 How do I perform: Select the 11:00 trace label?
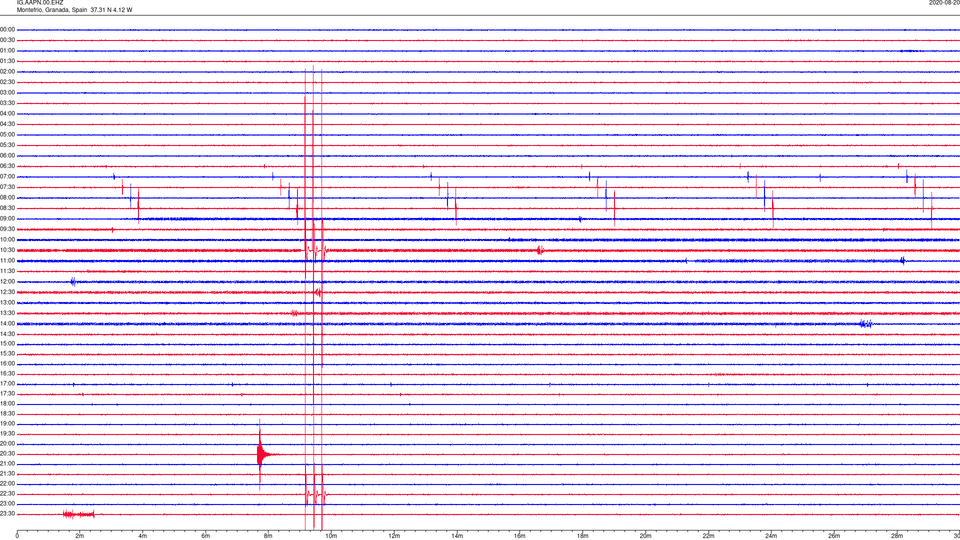click(7, 261)
